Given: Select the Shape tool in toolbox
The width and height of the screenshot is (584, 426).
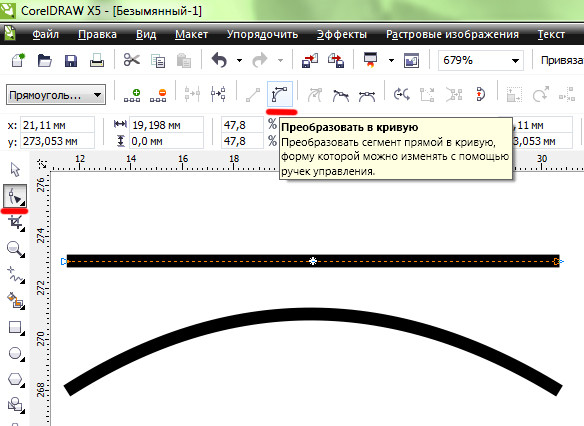Looking at the screenshot, I should (x=15, y=196).
